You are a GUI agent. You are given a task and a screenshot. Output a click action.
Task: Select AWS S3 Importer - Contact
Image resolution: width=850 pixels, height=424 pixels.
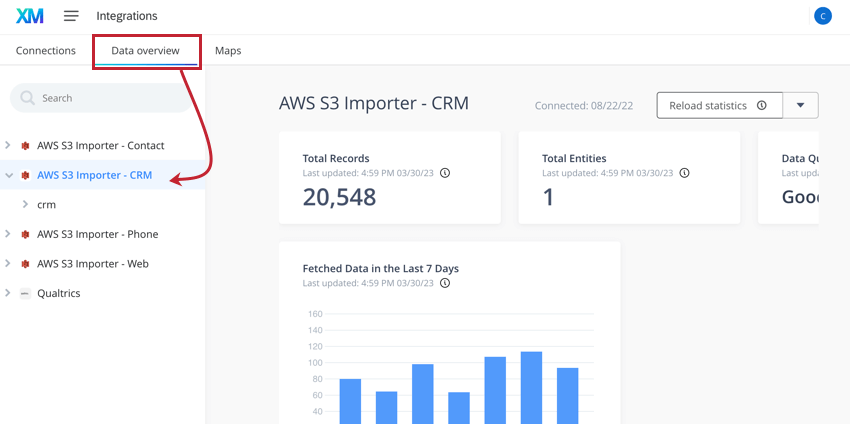click(x=102, y=145)
